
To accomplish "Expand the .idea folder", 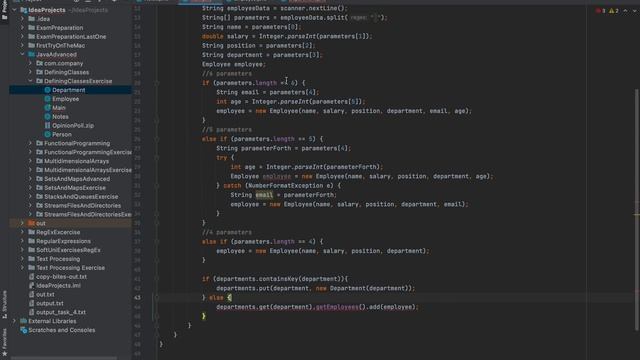I will tap(22, 19).
